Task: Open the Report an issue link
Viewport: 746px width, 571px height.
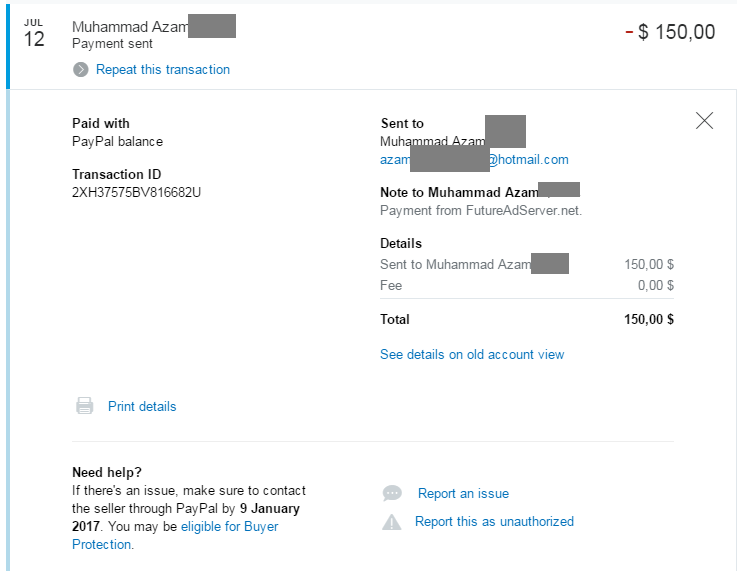Action: tap(463, 493)
